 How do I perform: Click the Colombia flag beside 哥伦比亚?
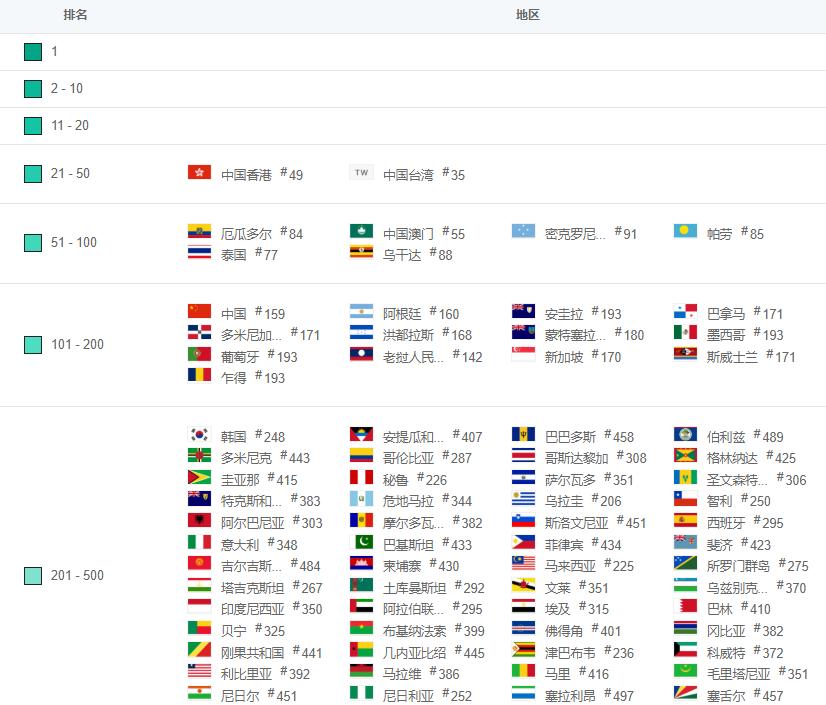(361, 455)
